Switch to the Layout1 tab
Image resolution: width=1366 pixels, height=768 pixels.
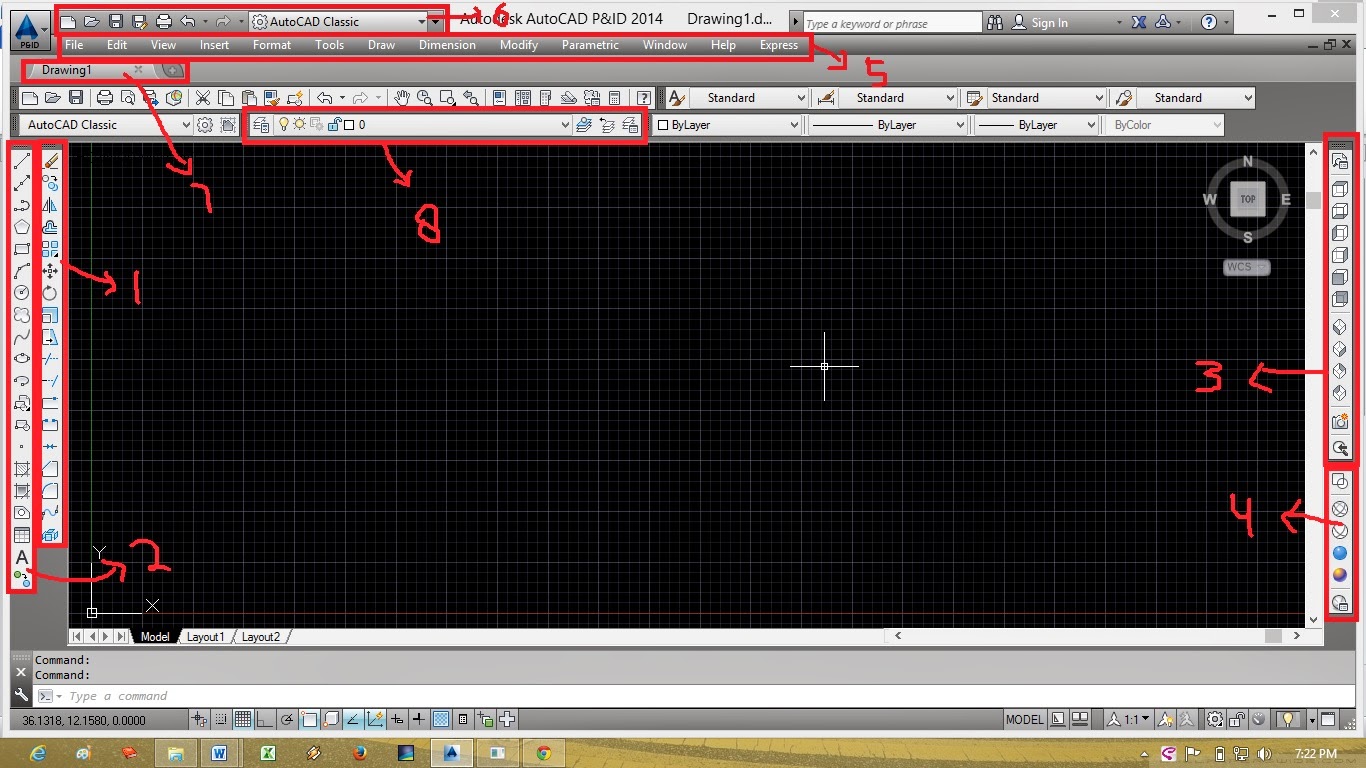tap(205, 636)
